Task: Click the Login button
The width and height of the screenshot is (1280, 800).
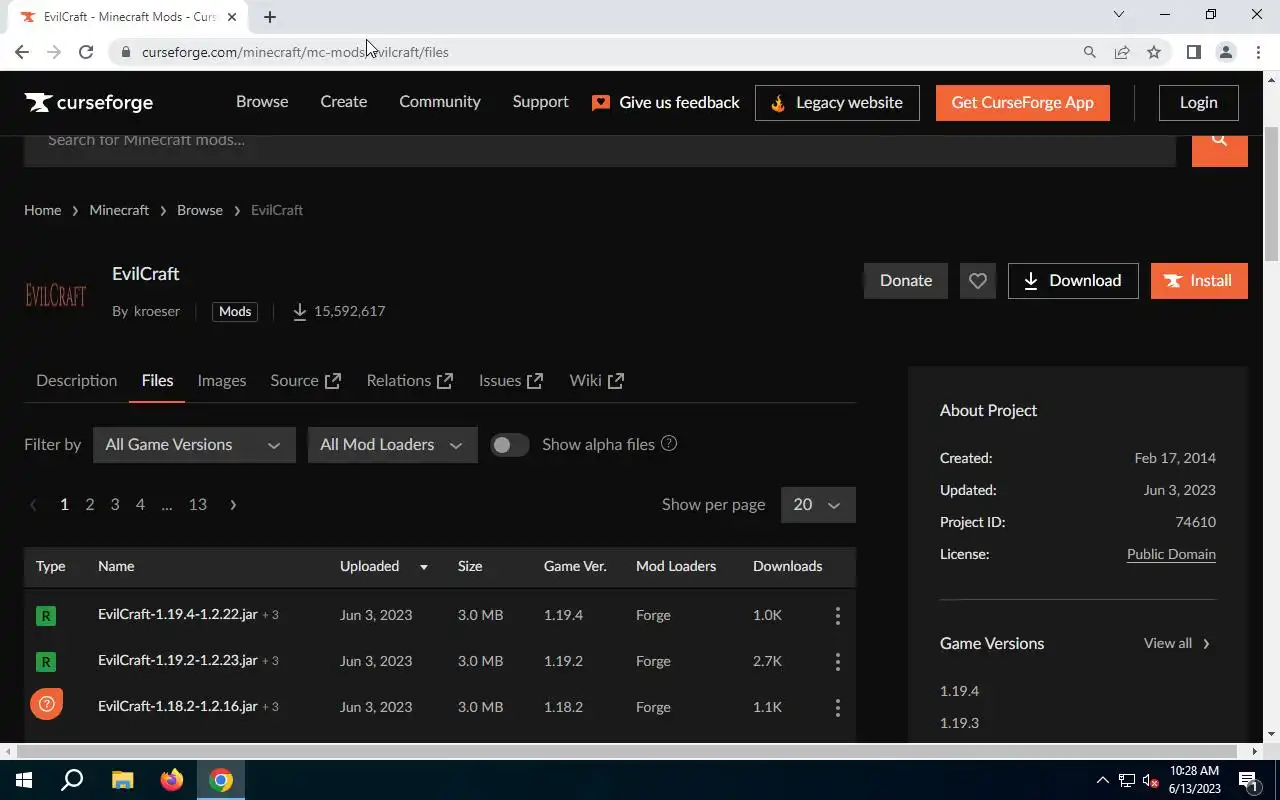Action: (x=1198, y=103)
